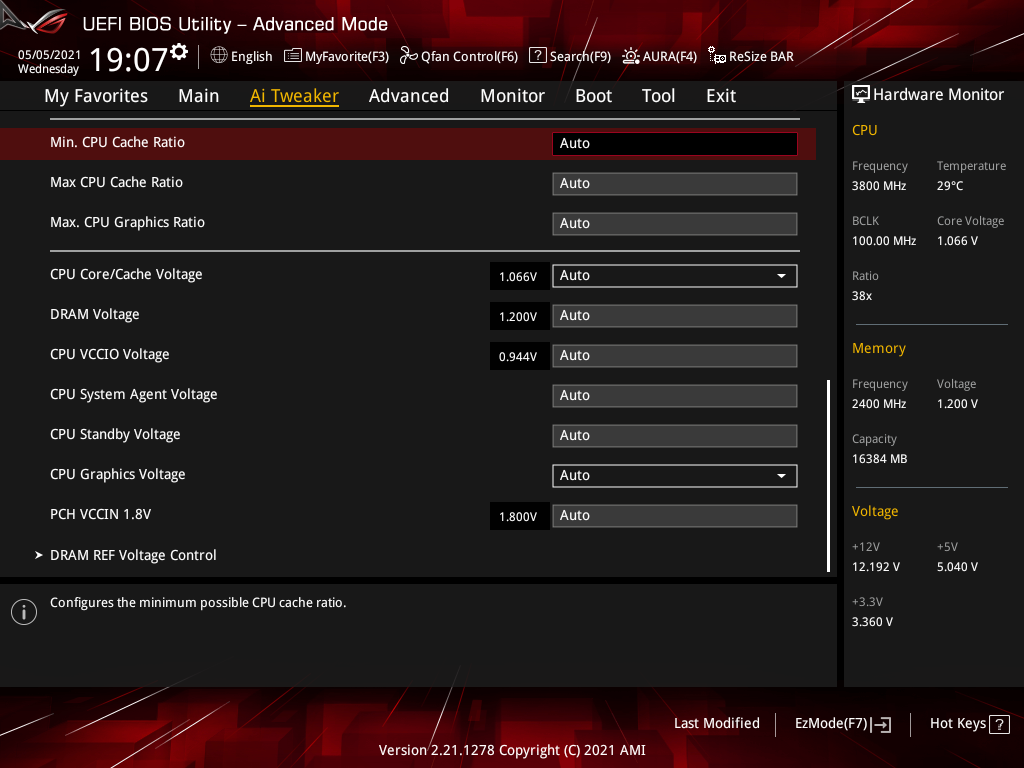Click the CPU System Agent Voltage field
This screenshot has height=768, width=1024.
coord(675,396)
